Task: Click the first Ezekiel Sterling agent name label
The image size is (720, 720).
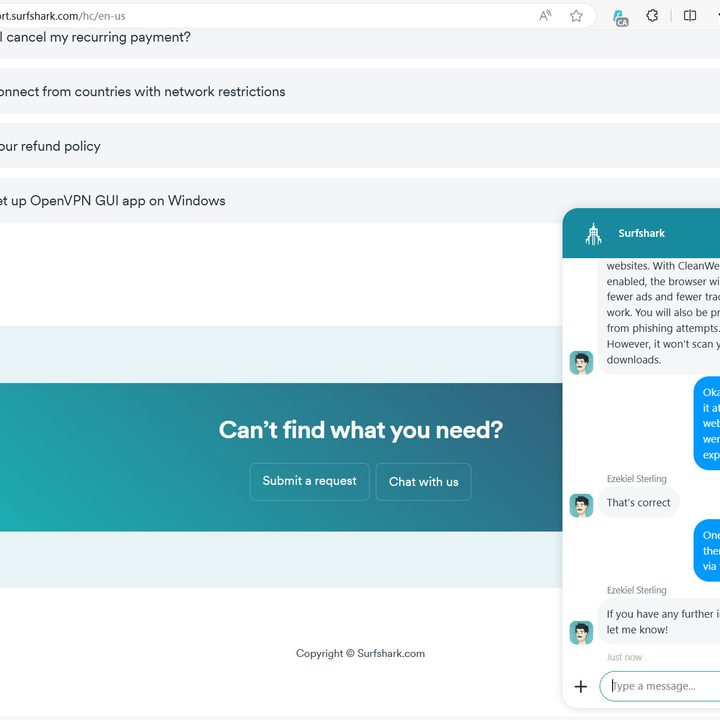Action: coord(636,478)
